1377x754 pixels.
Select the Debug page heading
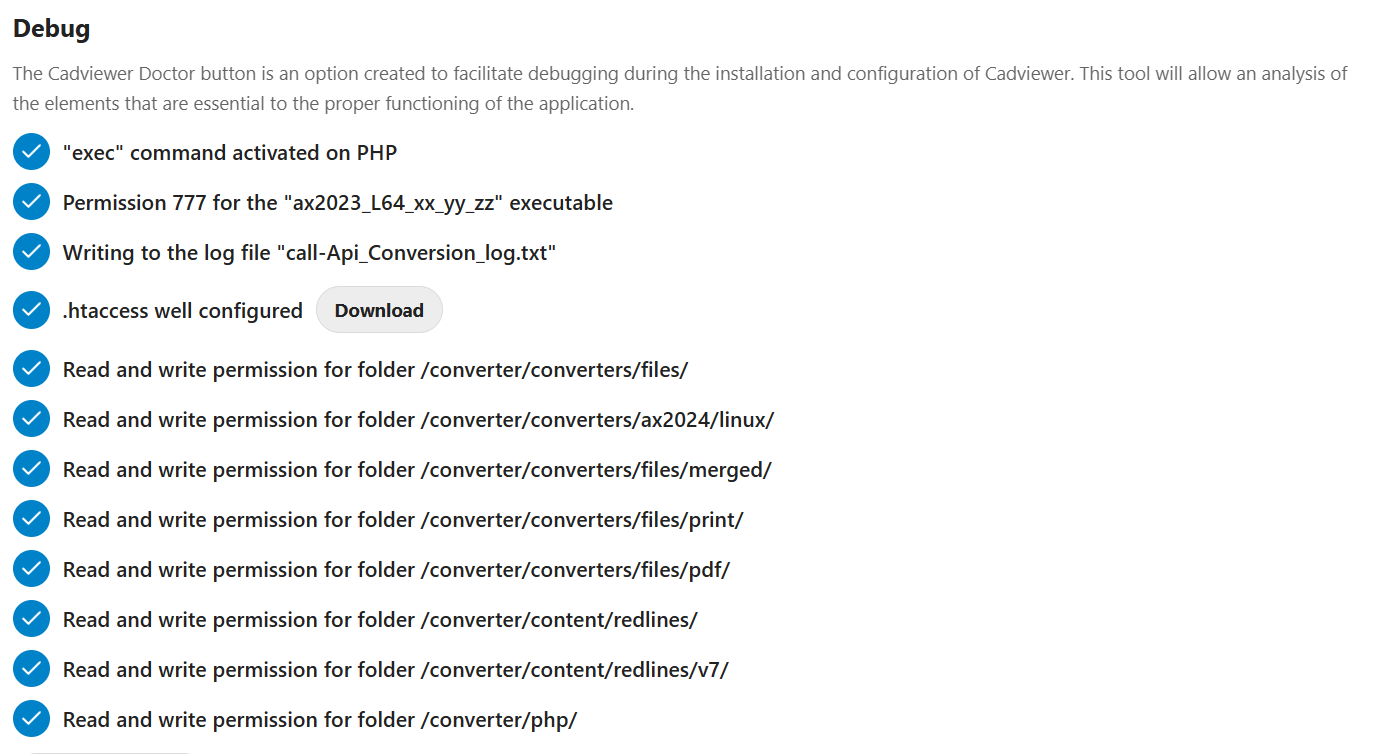[50, 29]
